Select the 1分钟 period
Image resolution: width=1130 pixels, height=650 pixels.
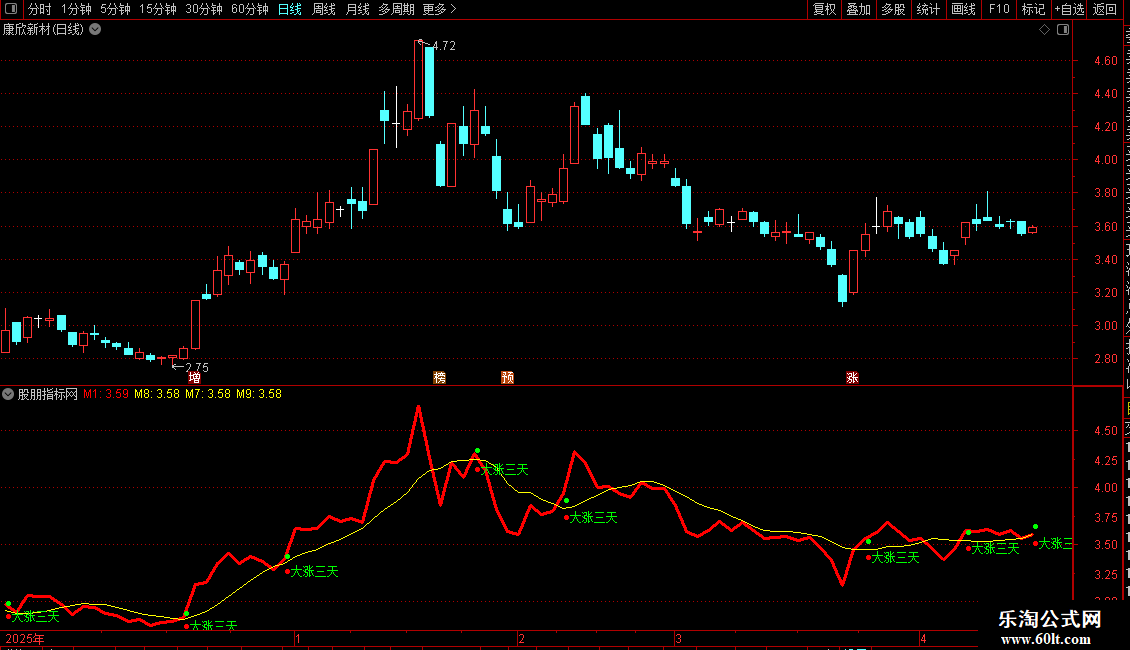[x=76, y=9]
